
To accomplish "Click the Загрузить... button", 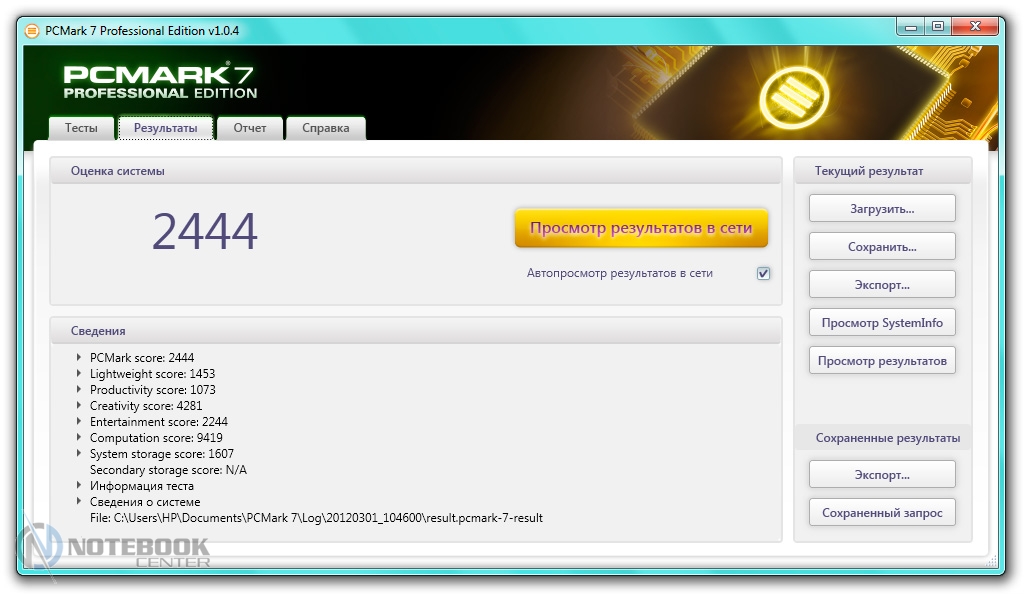I will tap(881, 209).
